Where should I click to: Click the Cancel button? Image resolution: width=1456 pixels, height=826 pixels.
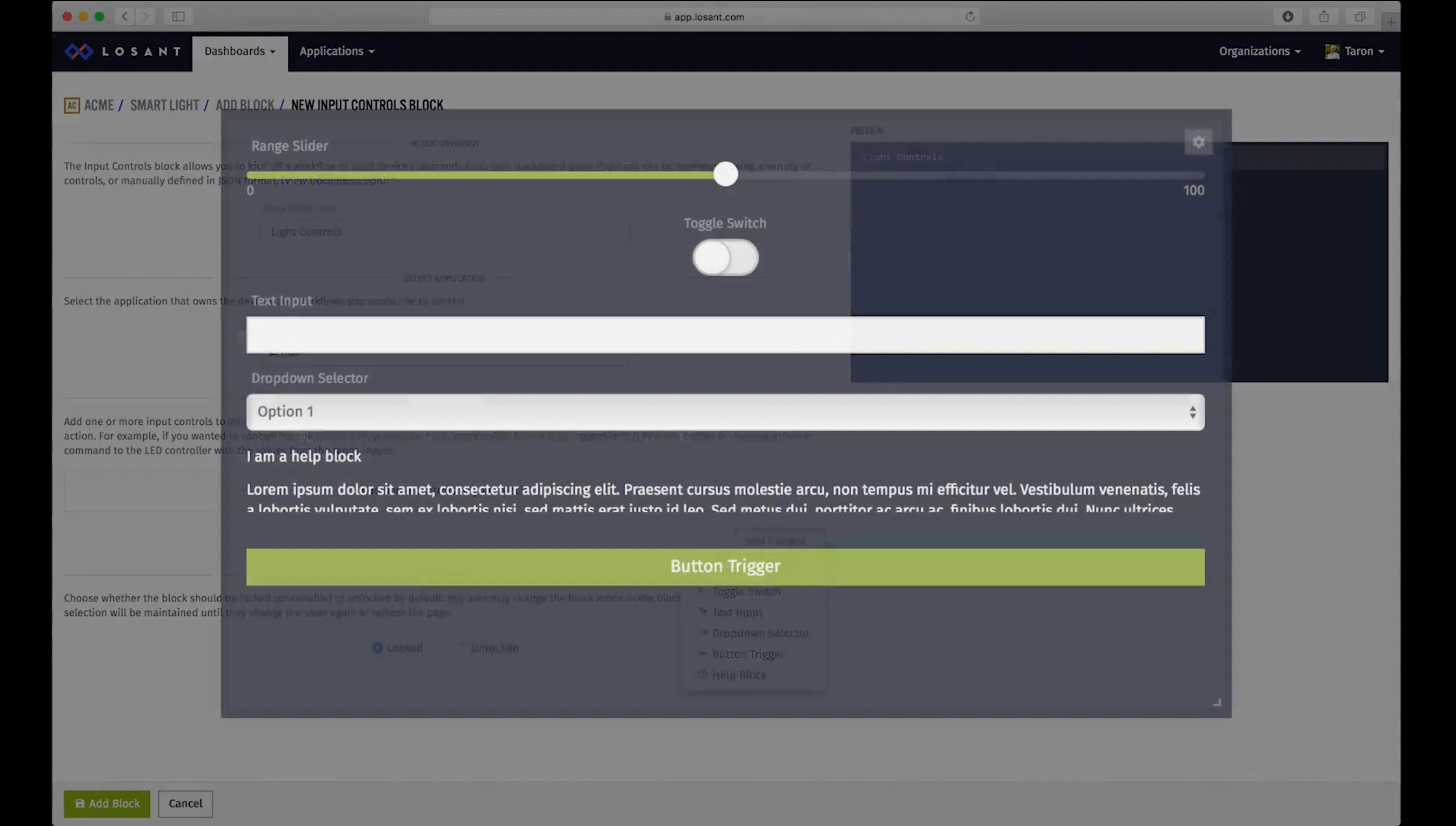[185, 804]
